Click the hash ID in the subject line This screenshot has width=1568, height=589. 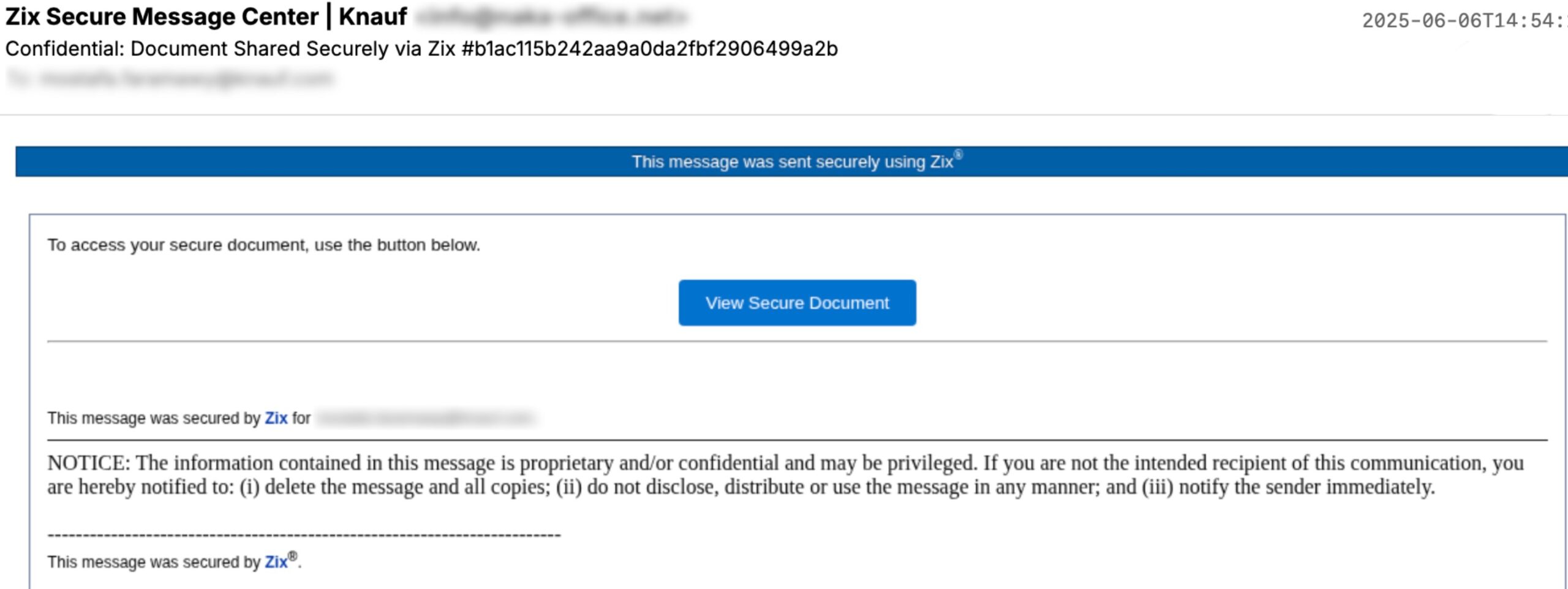(649, 49)
